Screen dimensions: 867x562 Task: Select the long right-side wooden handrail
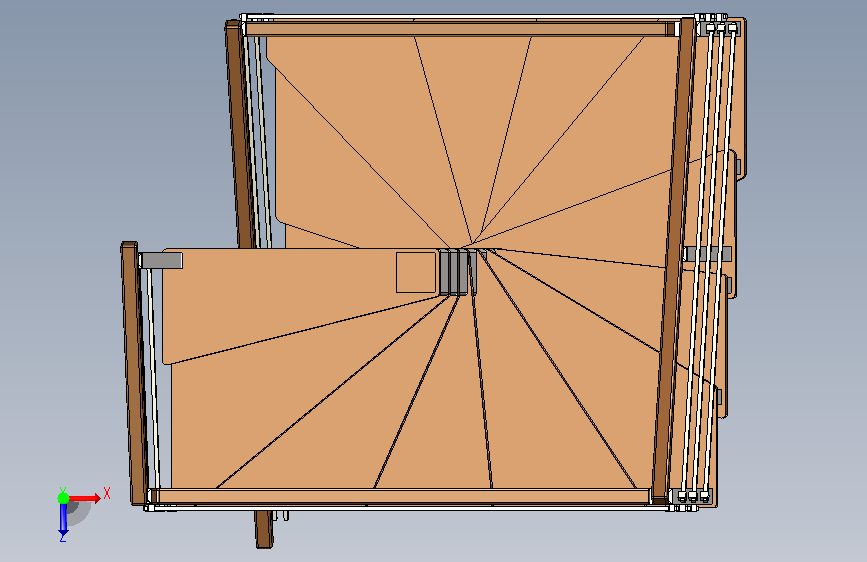[x=674, y=260]
